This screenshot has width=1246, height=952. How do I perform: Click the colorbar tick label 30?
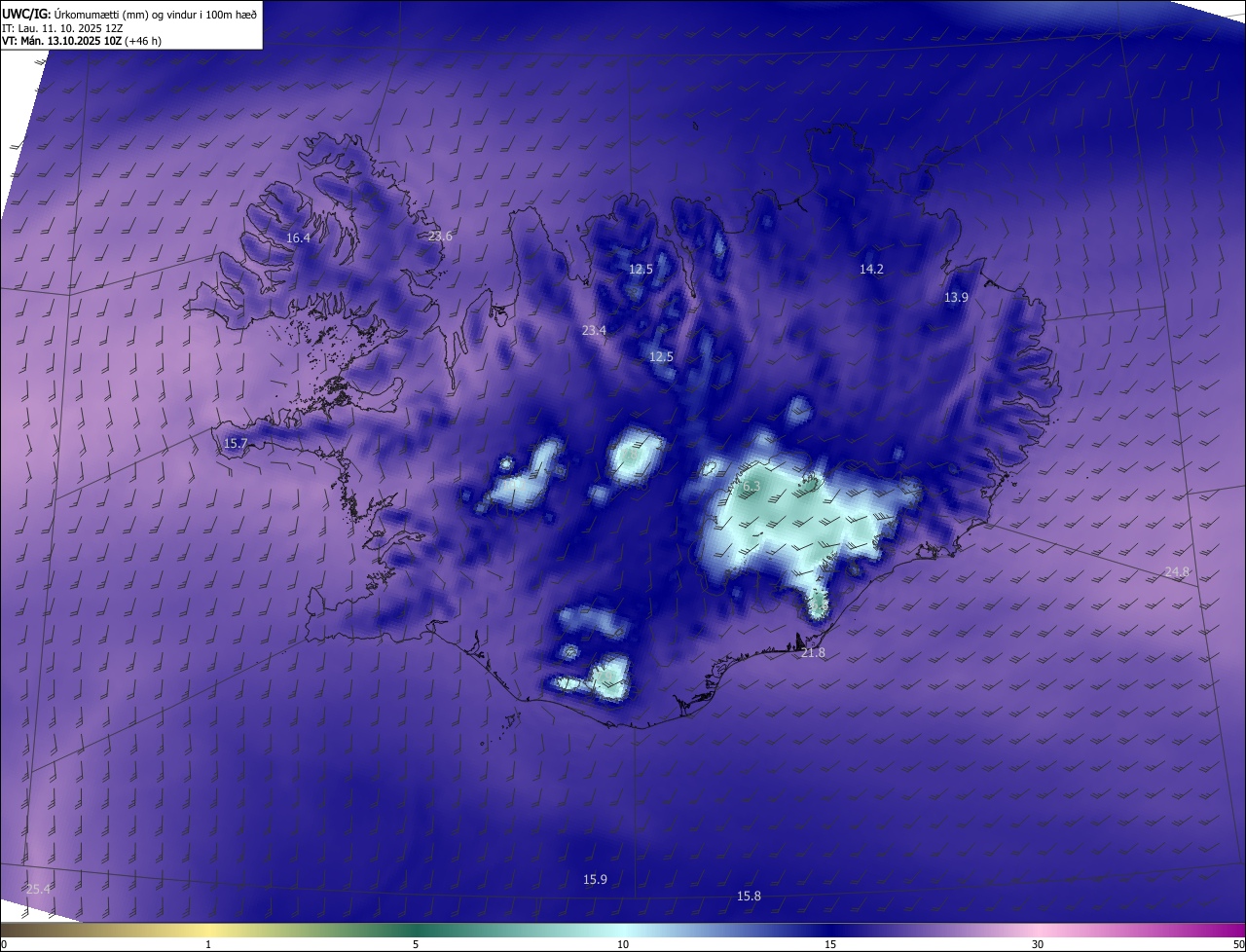pyautogui.click(x=1038, y=944)
